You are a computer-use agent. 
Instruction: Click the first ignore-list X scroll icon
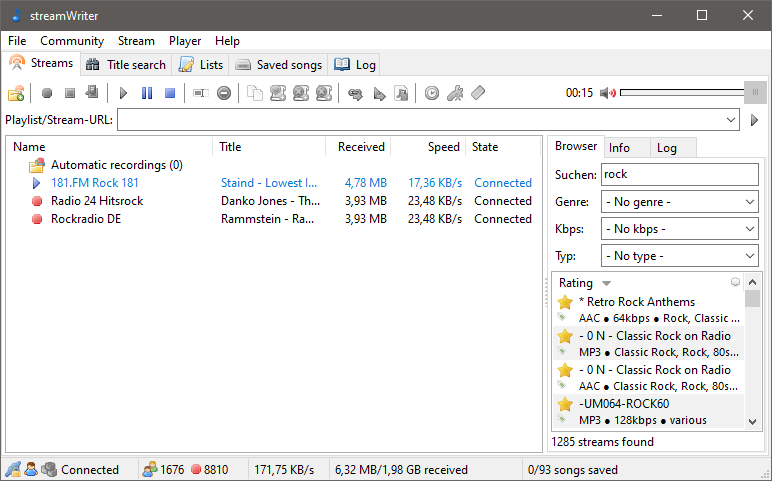[301, 93]
